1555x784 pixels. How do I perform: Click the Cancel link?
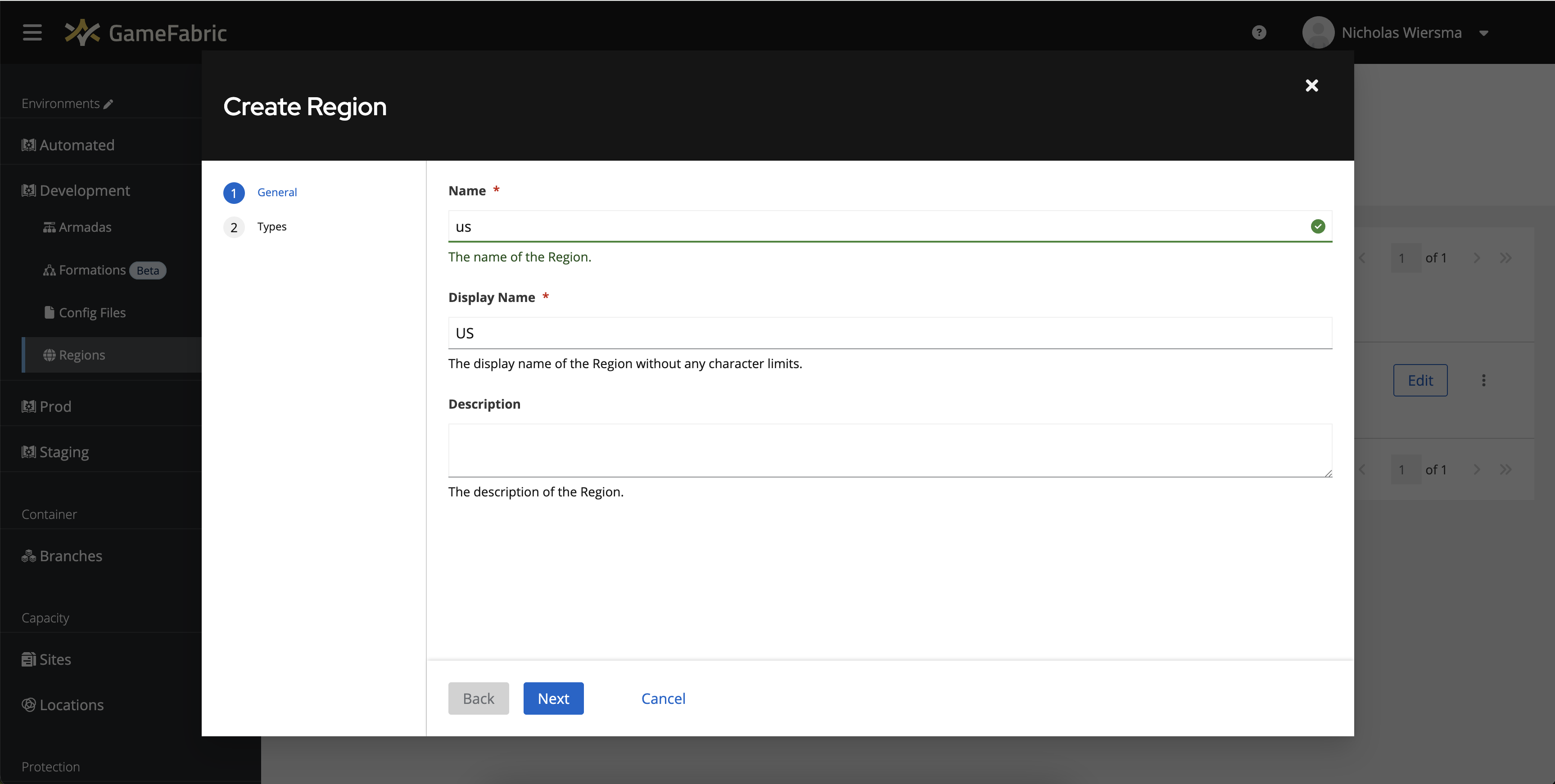(663, 698)
